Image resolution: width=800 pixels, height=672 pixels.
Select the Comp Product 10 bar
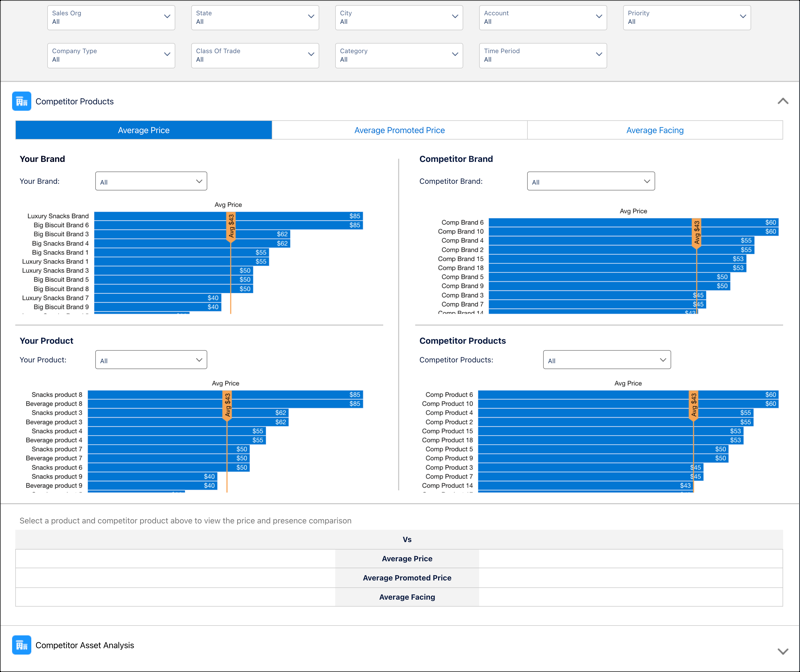629,404
